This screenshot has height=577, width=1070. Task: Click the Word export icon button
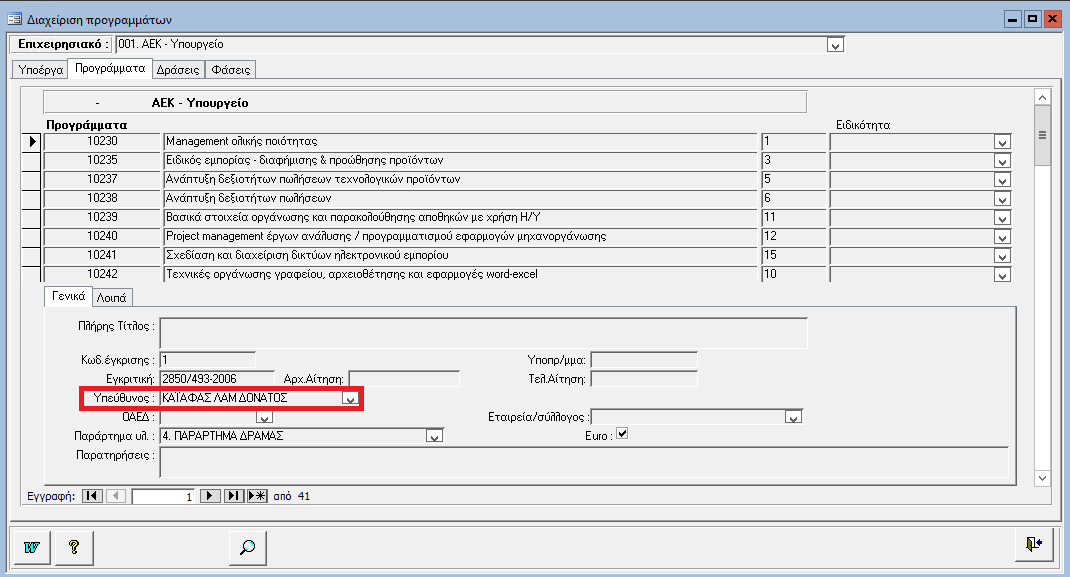(31, 547)
